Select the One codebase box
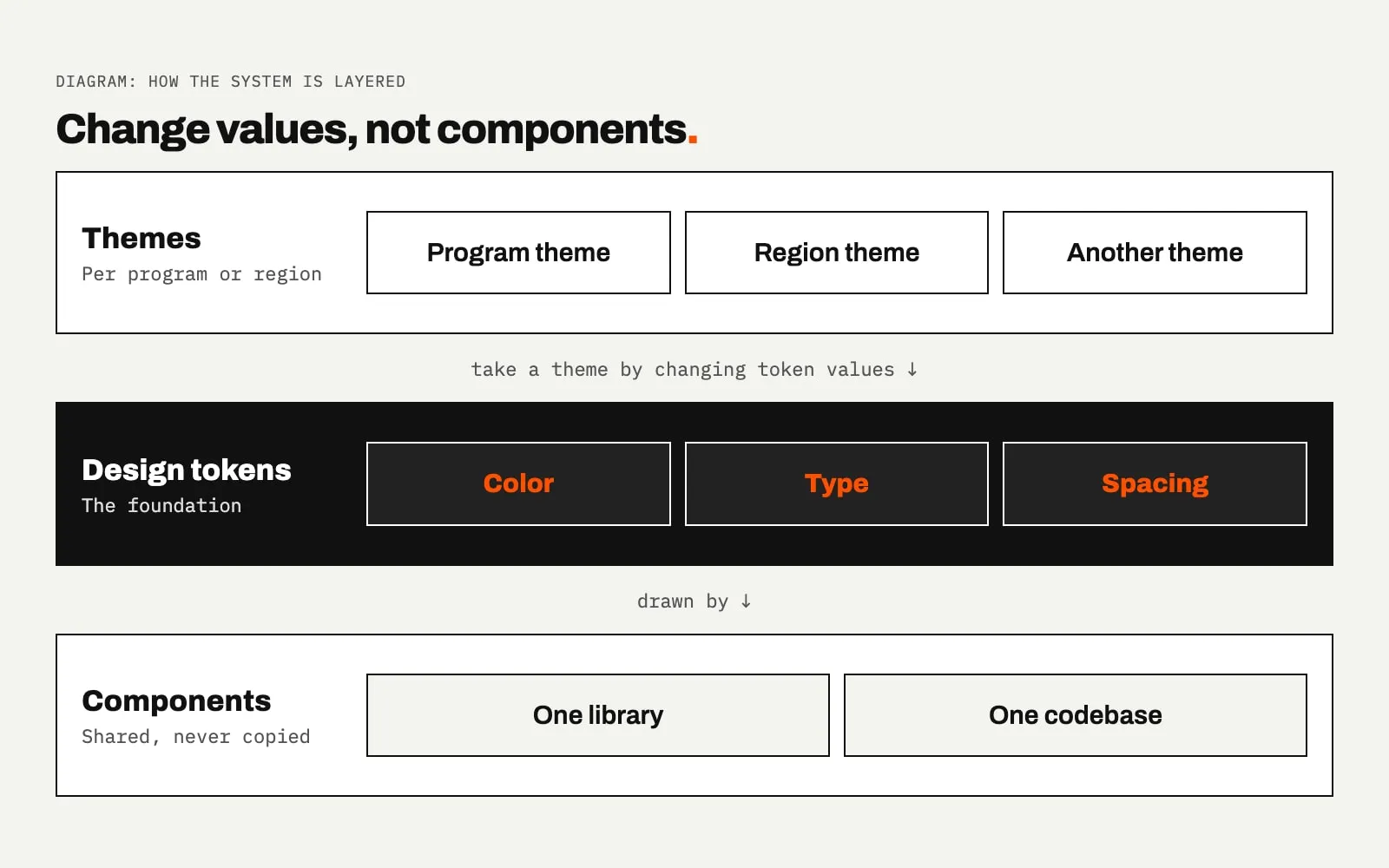The height and width of the screenshot is (868, 1389). pyautogui.click(x=1076, y=715)
